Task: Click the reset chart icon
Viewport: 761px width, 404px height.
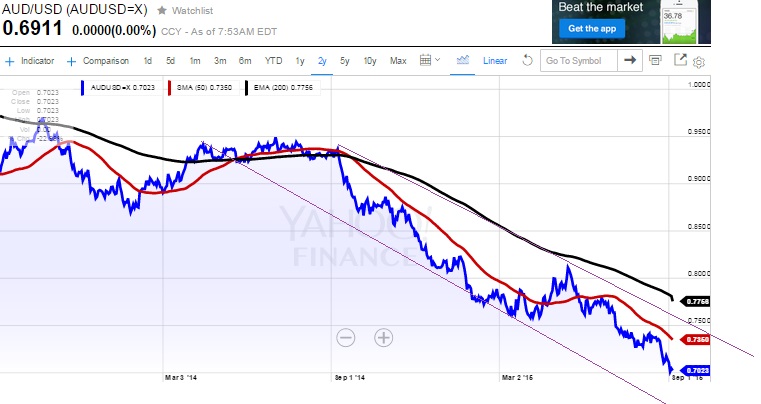Action: (527, 60)
